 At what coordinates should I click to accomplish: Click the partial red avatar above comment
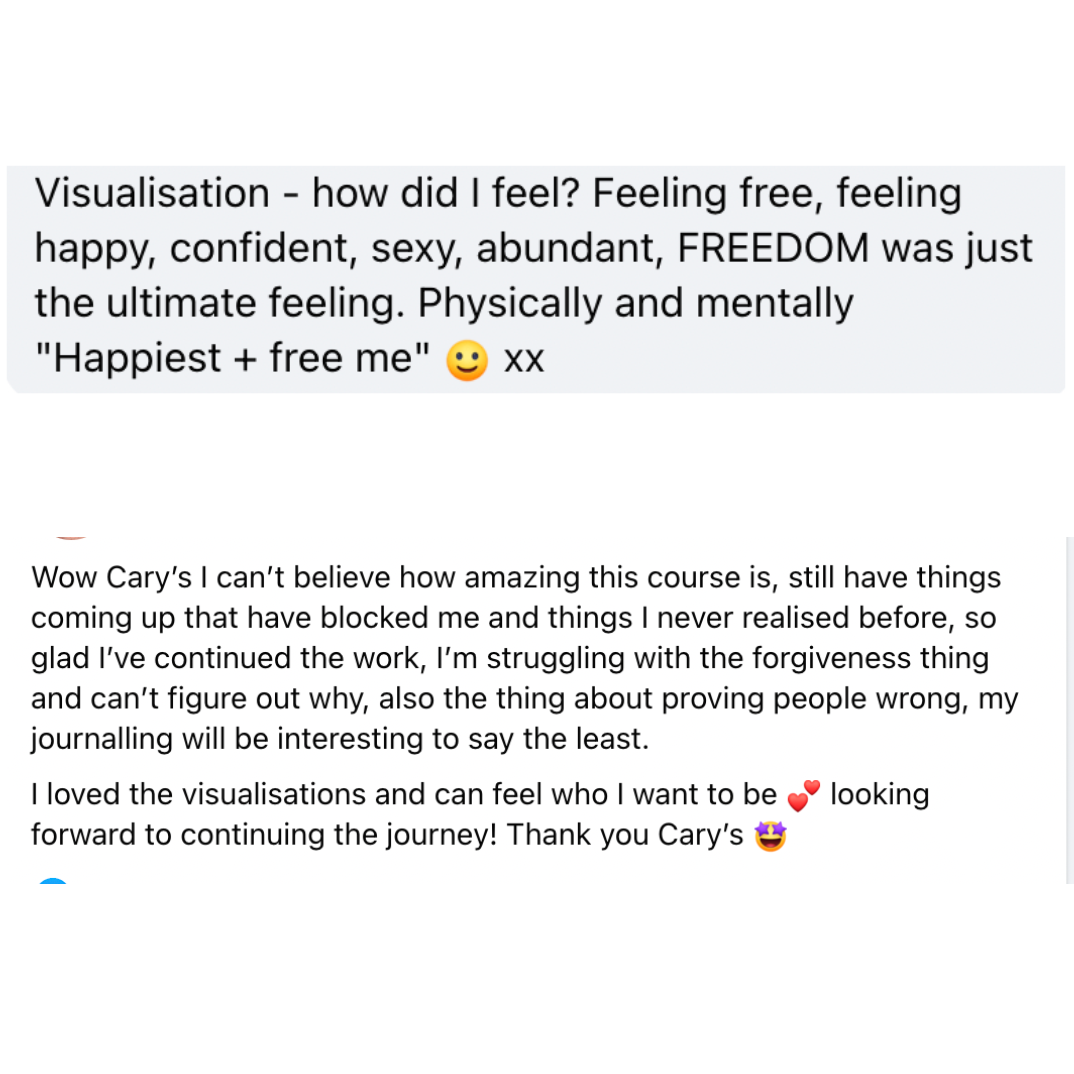pyautogui.click(x=72, y=536)
